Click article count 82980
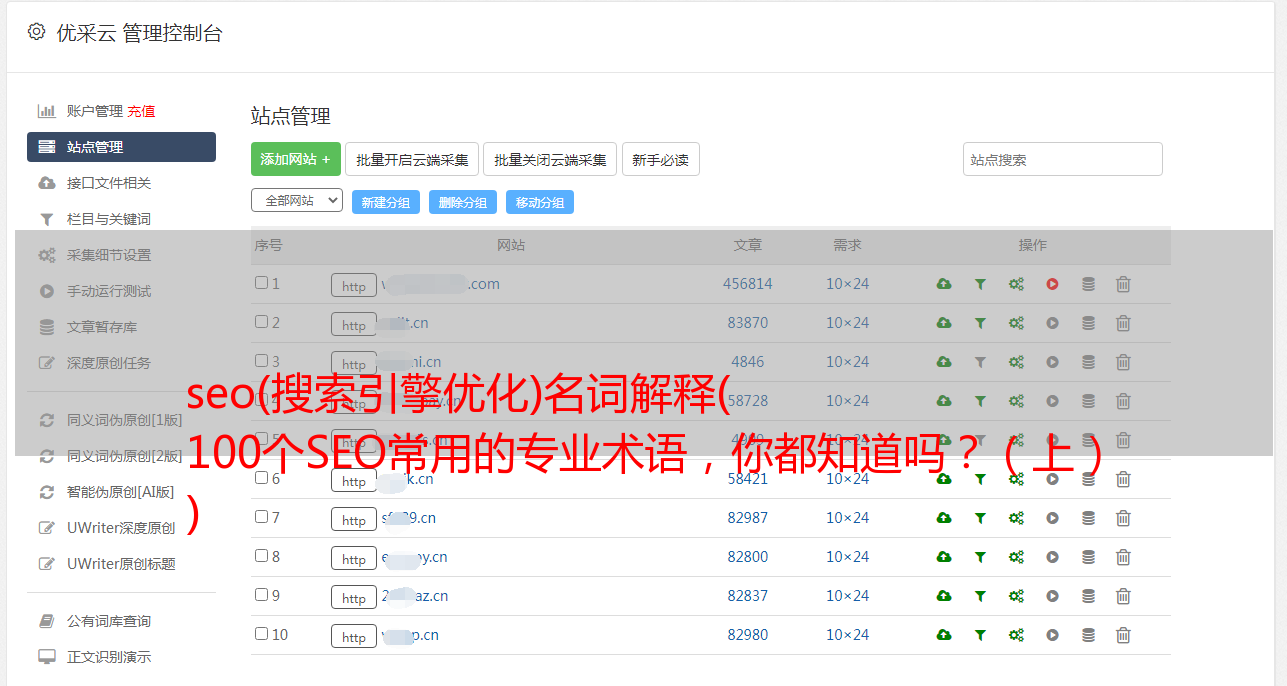The width and height of the screenshot is (1287, 686). point(748,635)
